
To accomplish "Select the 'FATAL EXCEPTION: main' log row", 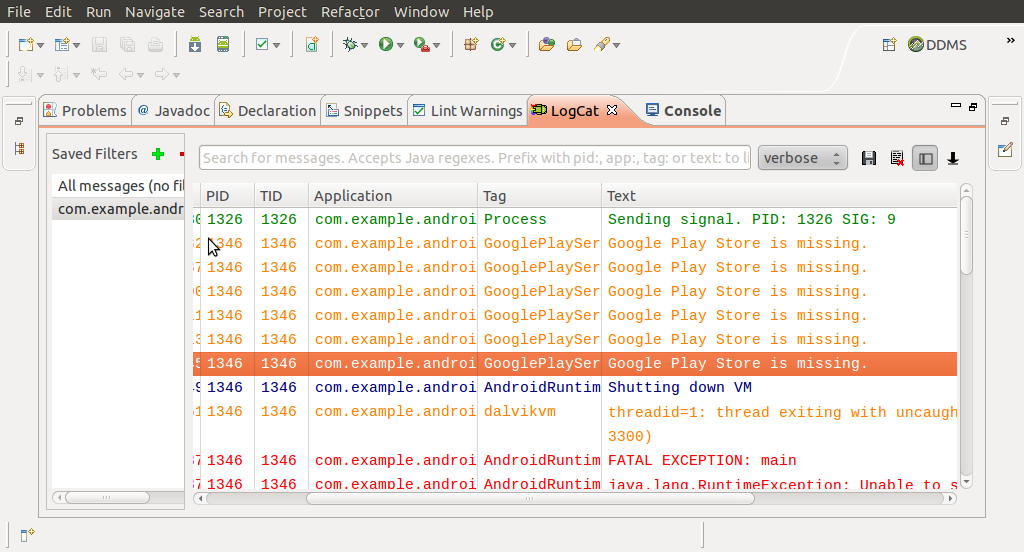I will (575, 461).
